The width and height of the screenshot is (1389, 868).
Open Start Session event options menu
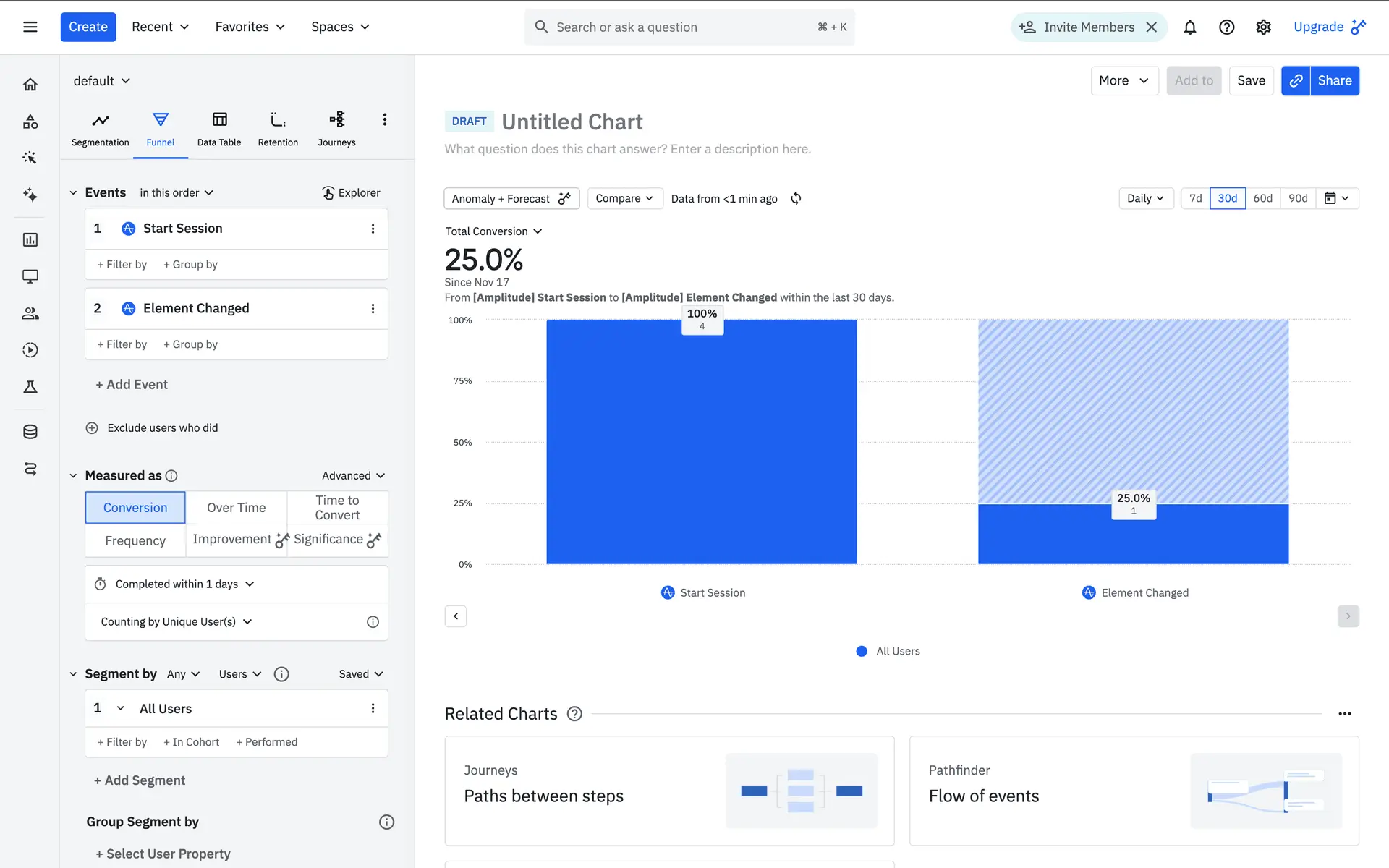[373, 229]
